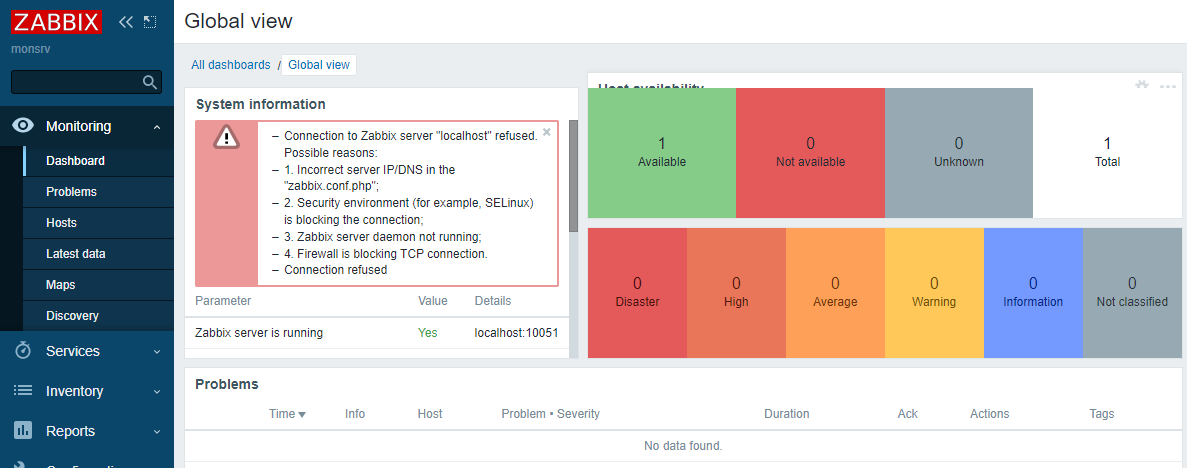This screenshot has height=468, width=1187.
Task: Click the 'Ack' column header
Action: coord(908,413)
